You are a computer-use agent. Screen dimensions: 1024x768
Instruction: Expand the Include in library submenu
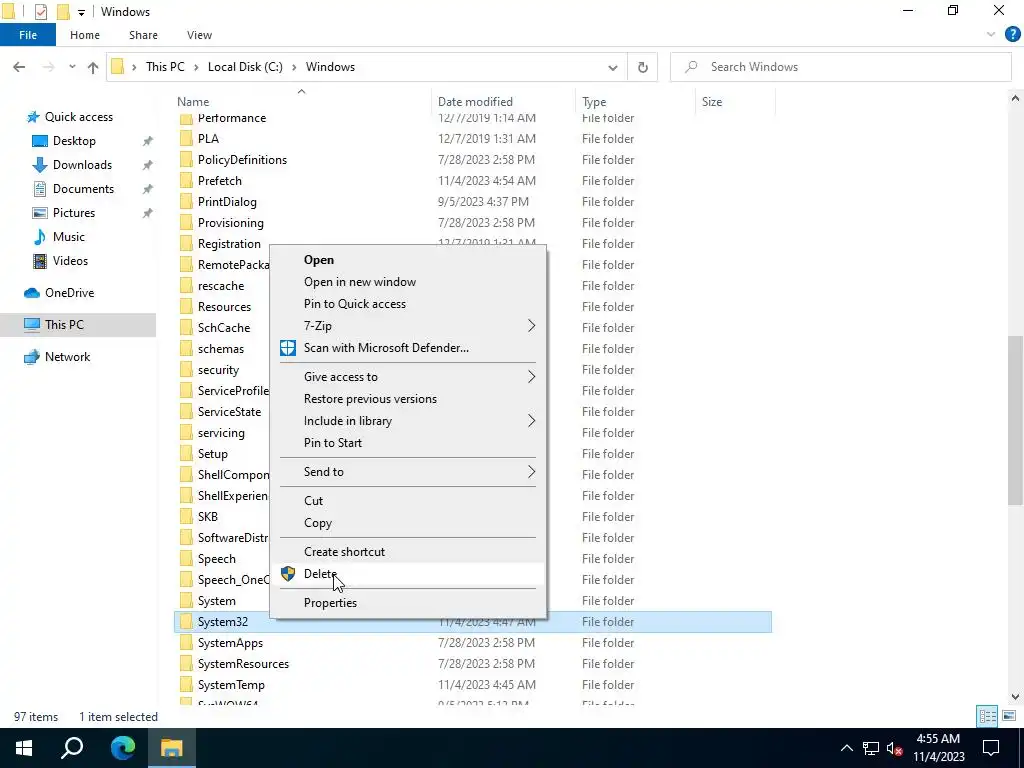(408, 421)
